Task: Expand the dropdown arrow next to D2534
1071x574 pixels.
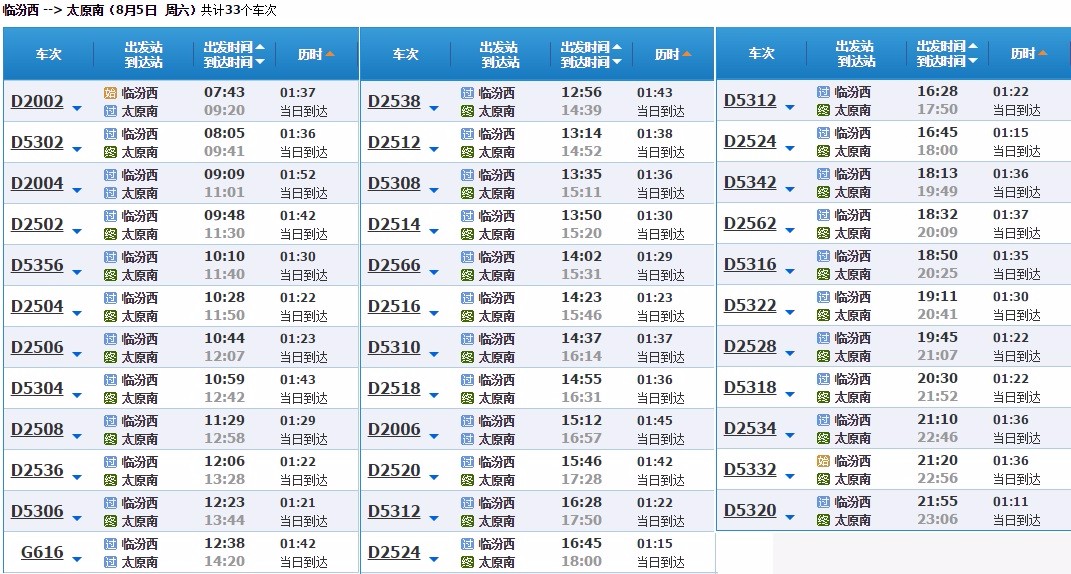Action: coord(790,435)
